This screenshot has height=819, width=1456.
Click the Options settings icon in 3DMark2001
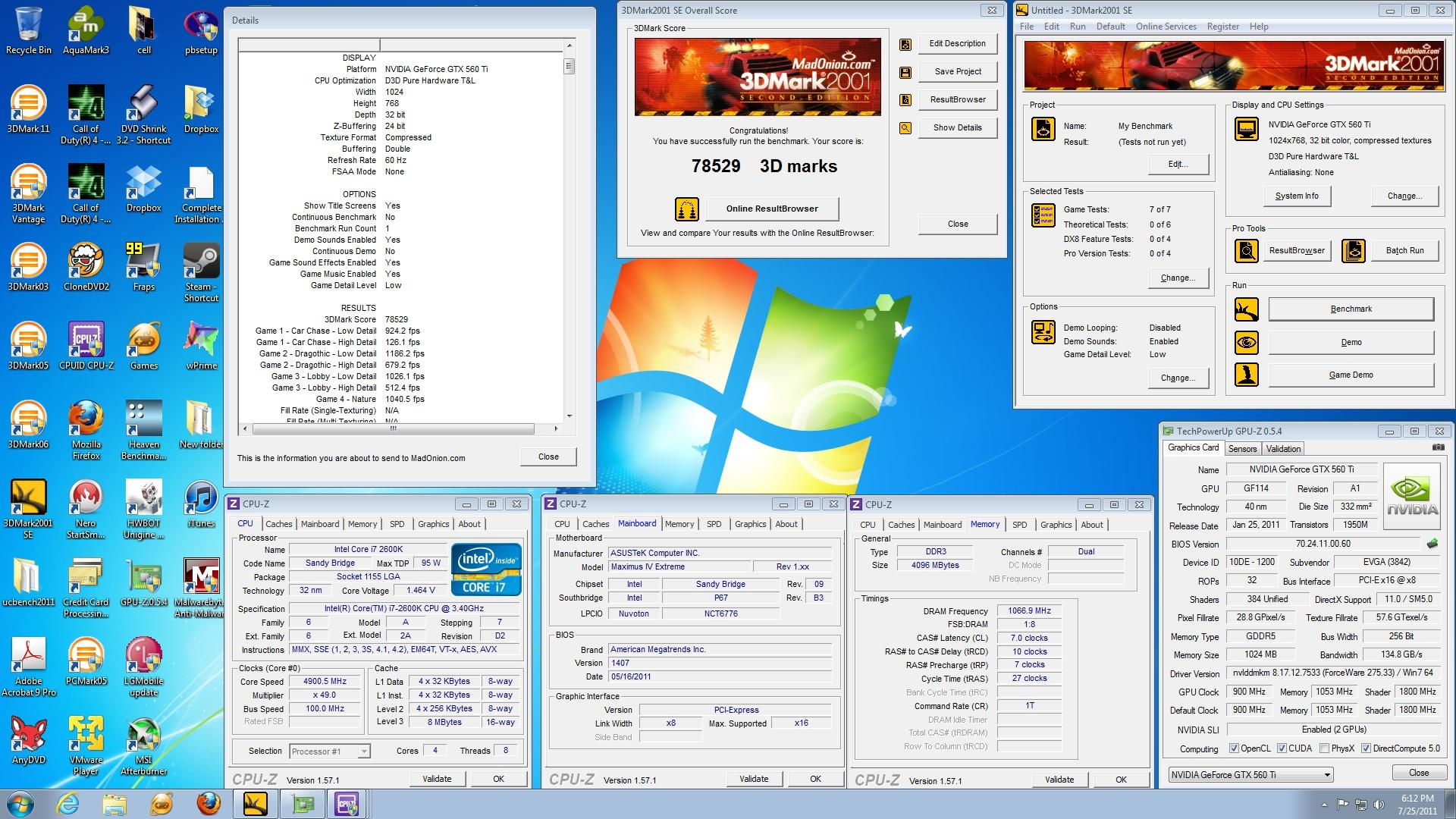coord(1043,332)
